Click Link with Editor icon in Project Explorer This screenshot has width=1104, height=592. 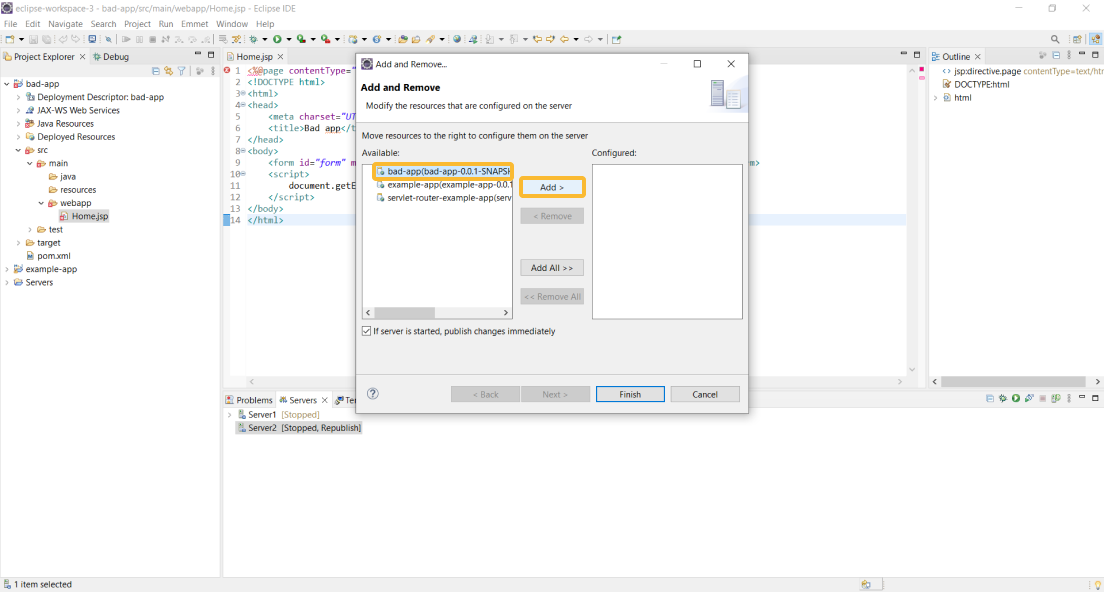(168, 70)
